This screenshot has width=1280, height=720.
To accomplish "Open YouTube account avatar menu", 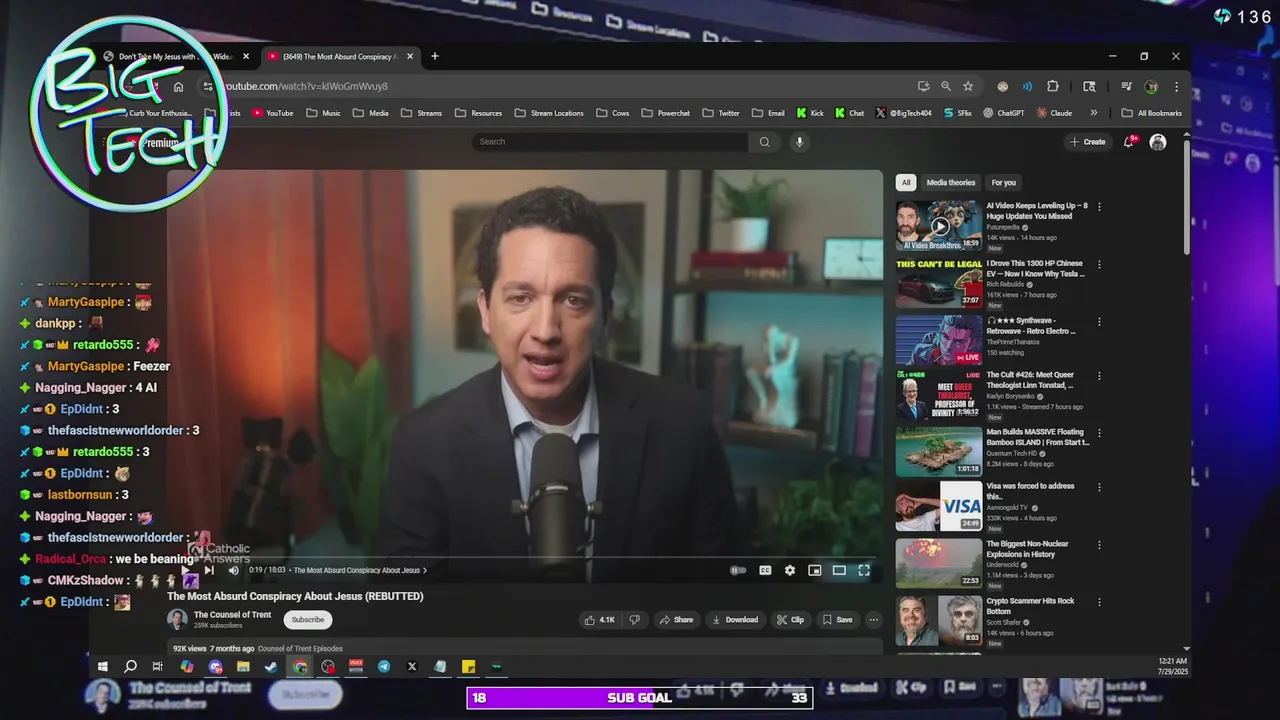I will (x=1158, y=142).
